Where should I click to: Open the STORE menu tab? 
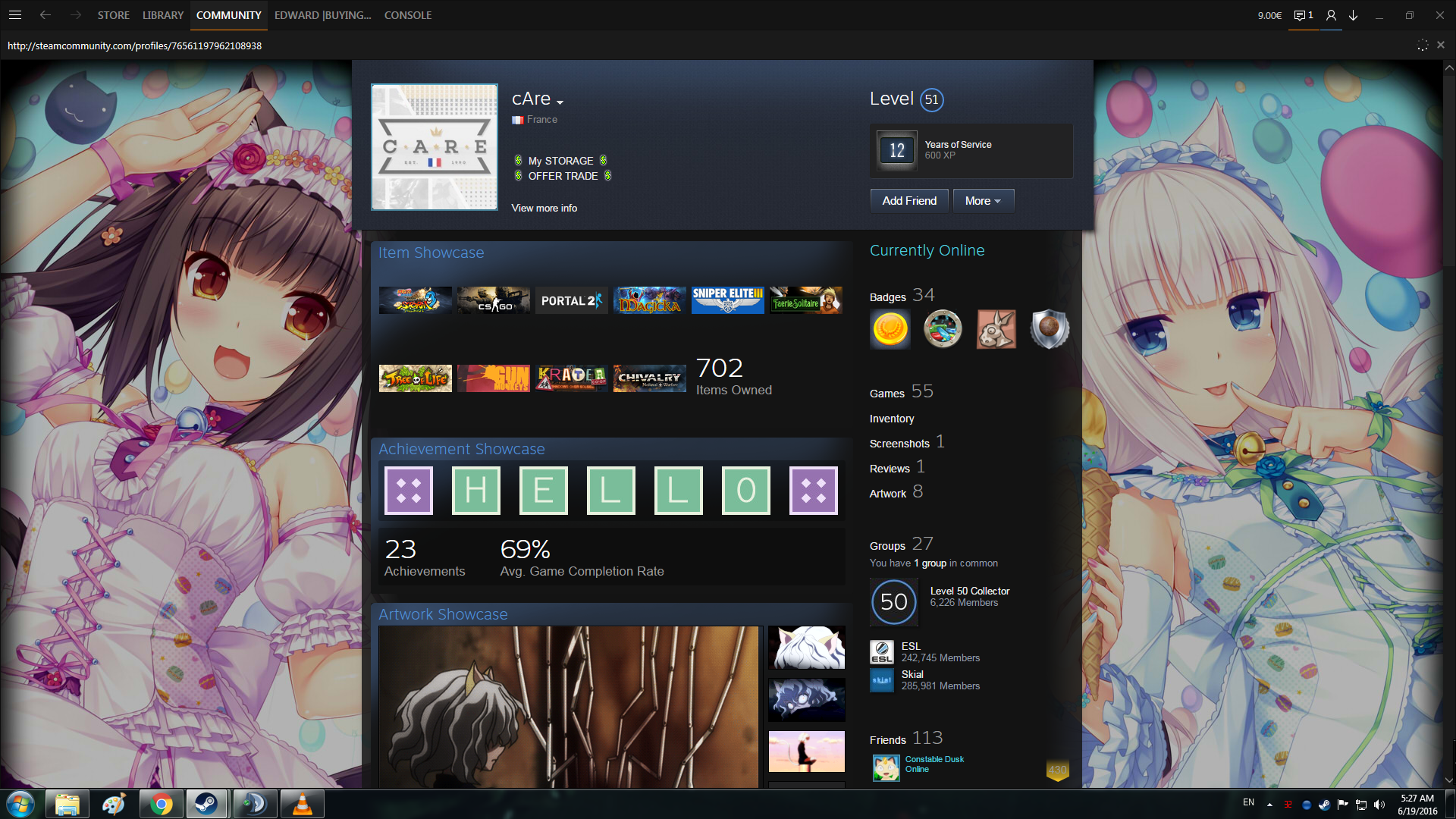pyautogui.click(x=113, y=15)
